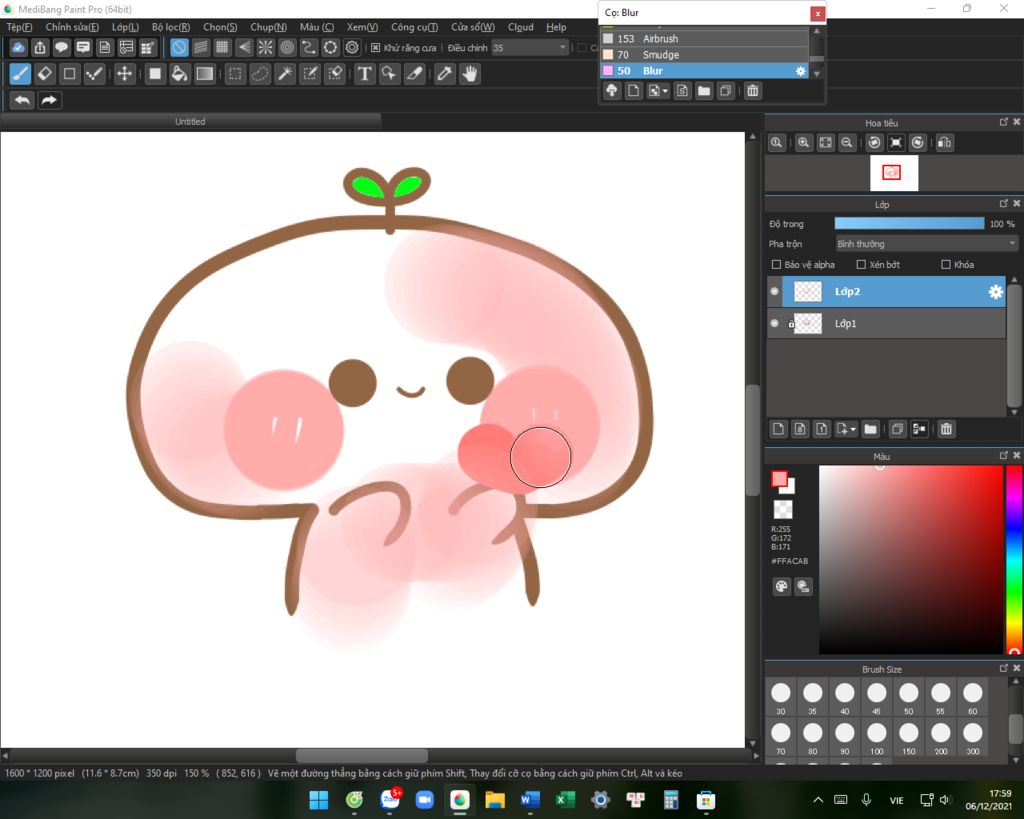Open the Công cụ menu
The height and width of the screenshot is (819, 1024).
click(x=414, y=27)
